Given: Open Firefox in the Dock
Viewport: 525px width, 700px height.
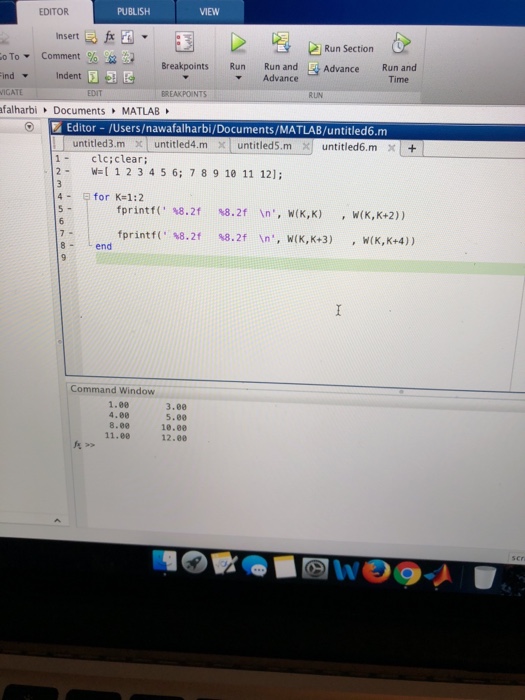Looking at the screenshot, I should click(376, 571).
